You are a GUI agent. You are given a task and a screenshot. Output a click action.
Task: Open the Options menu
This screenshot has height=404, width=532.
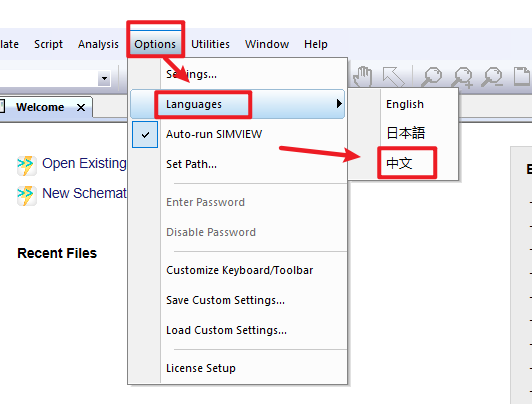point(155,44)
